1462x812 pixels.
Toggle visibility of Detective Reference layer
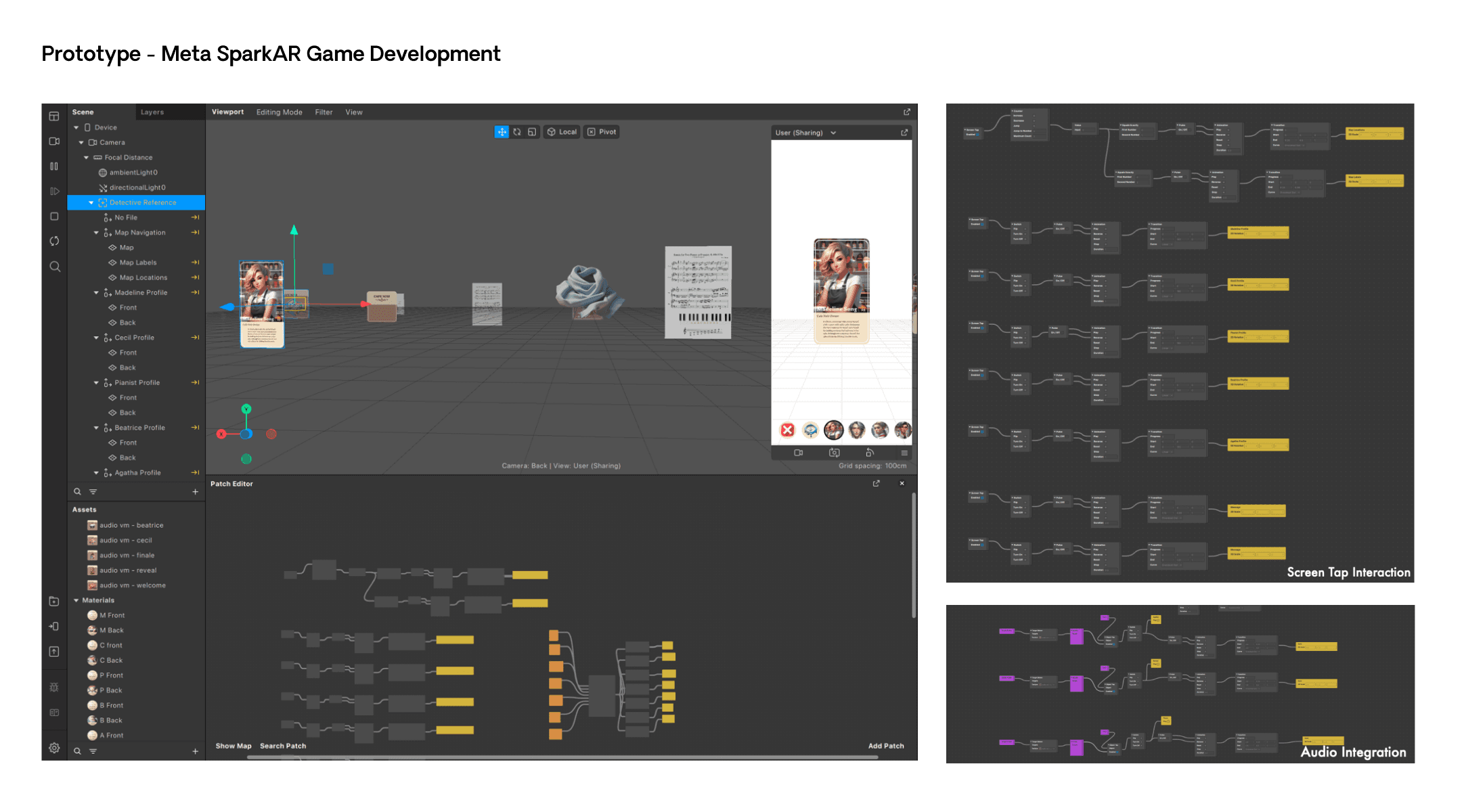pos(196,202)
